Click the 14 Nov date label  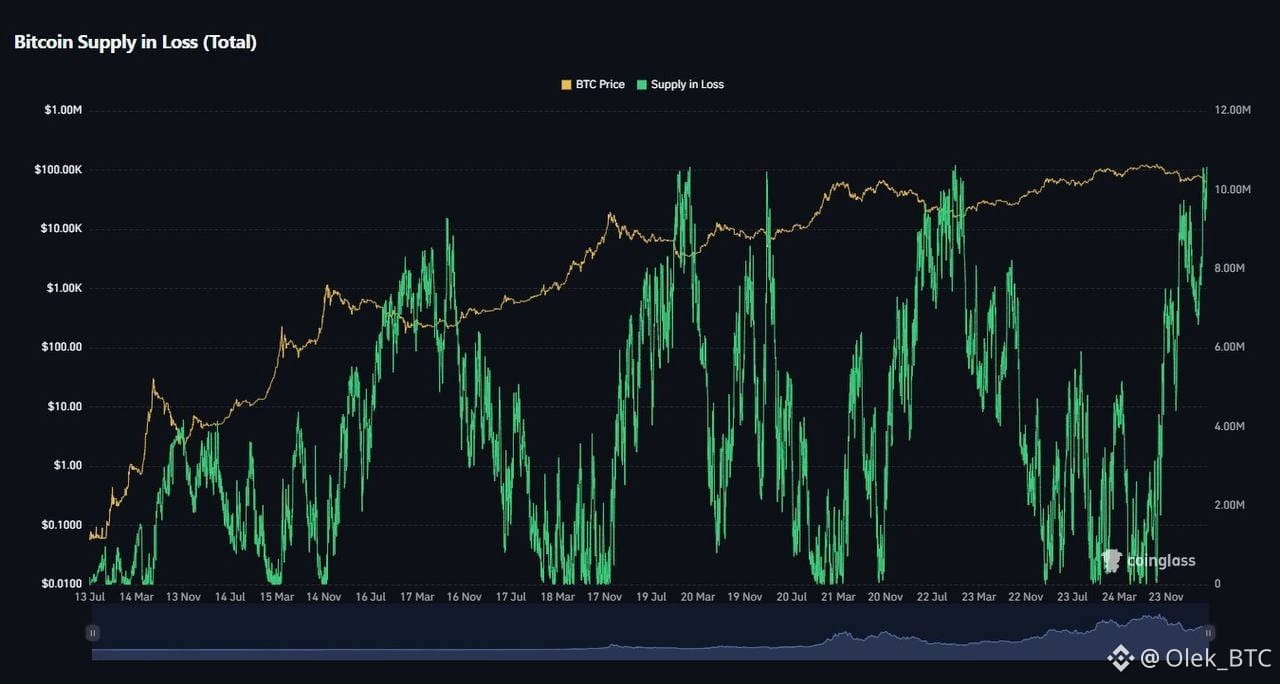coord(324,597)
